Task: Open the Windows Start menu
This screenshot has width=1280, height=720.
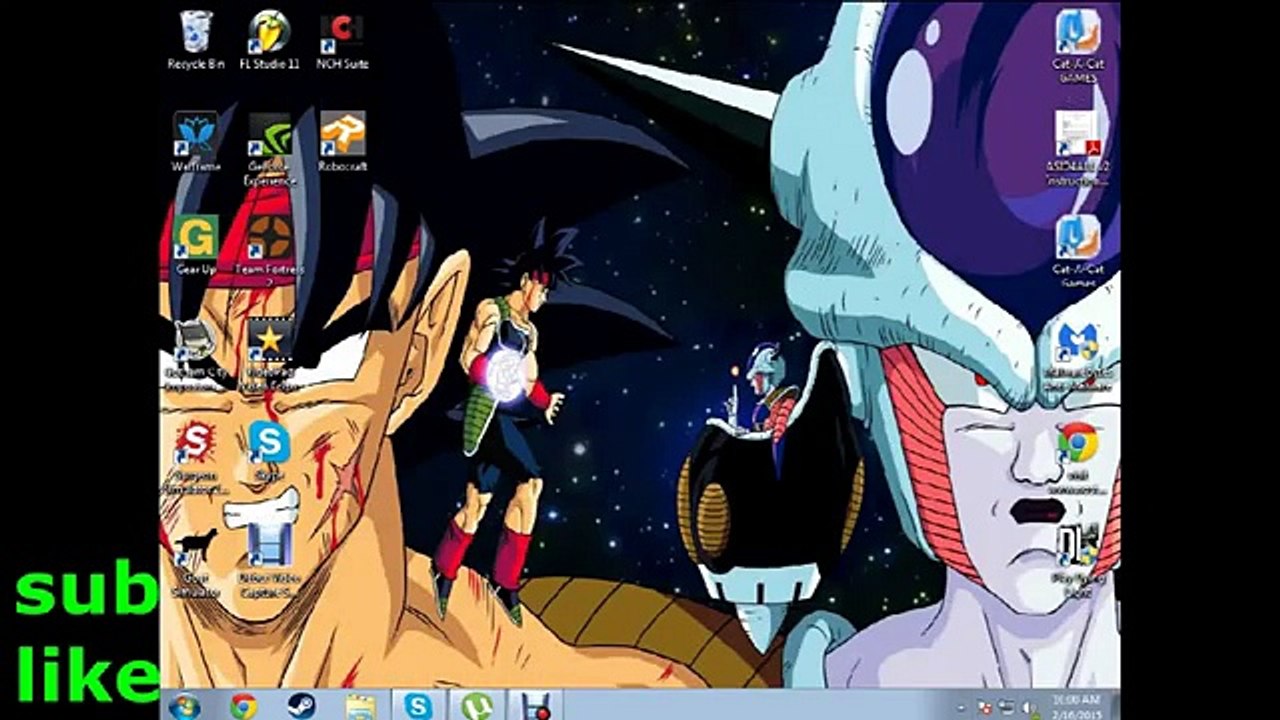Action: click(x=185, y=705)
